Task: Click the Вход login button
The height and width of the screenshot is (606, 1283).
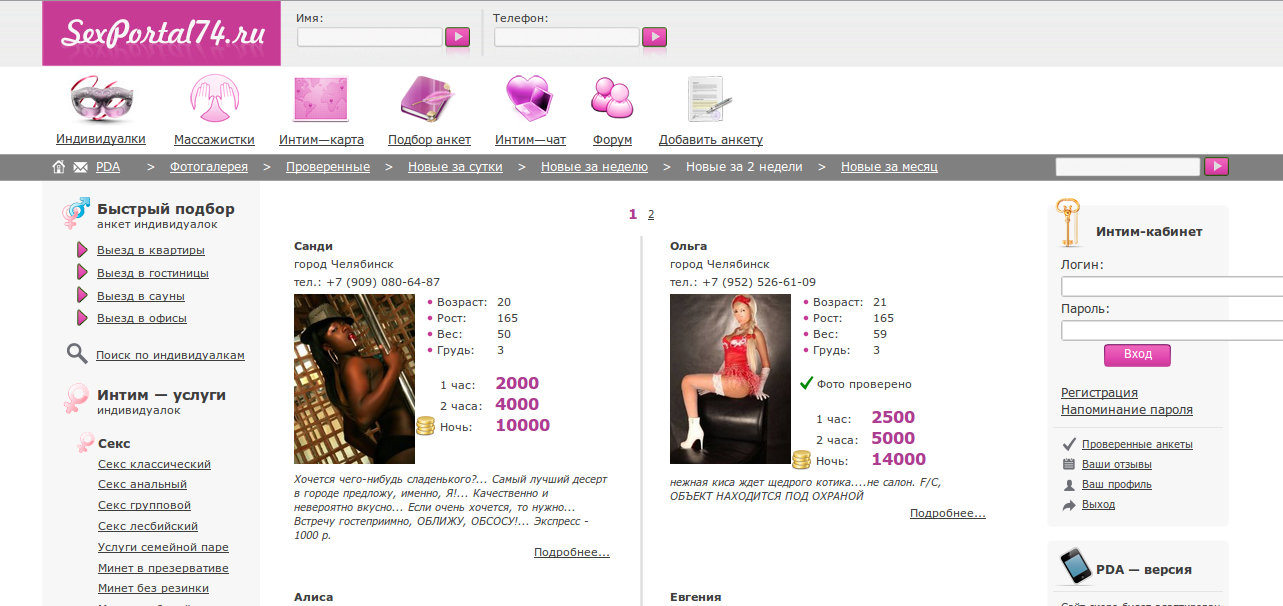Action: tap(1137, 354)
